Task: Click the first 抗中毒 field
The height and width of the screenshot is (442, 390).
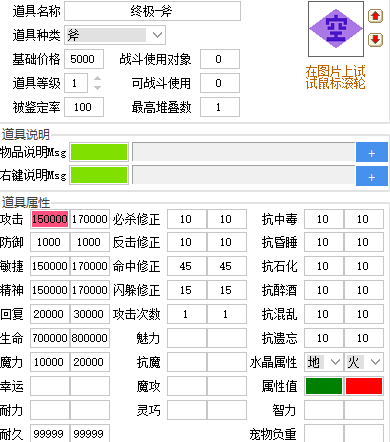Action: [x=324, y=219]
